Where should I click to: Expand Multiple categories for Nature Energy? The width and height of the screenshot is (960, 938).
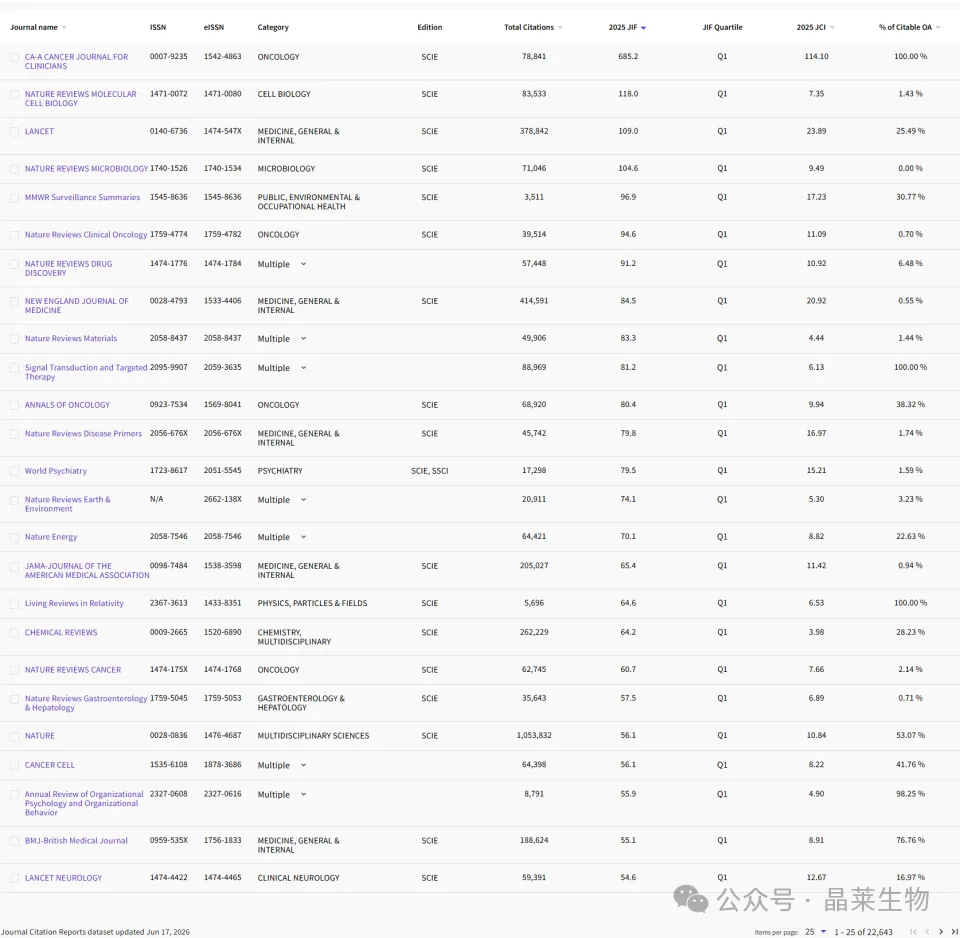303,537
